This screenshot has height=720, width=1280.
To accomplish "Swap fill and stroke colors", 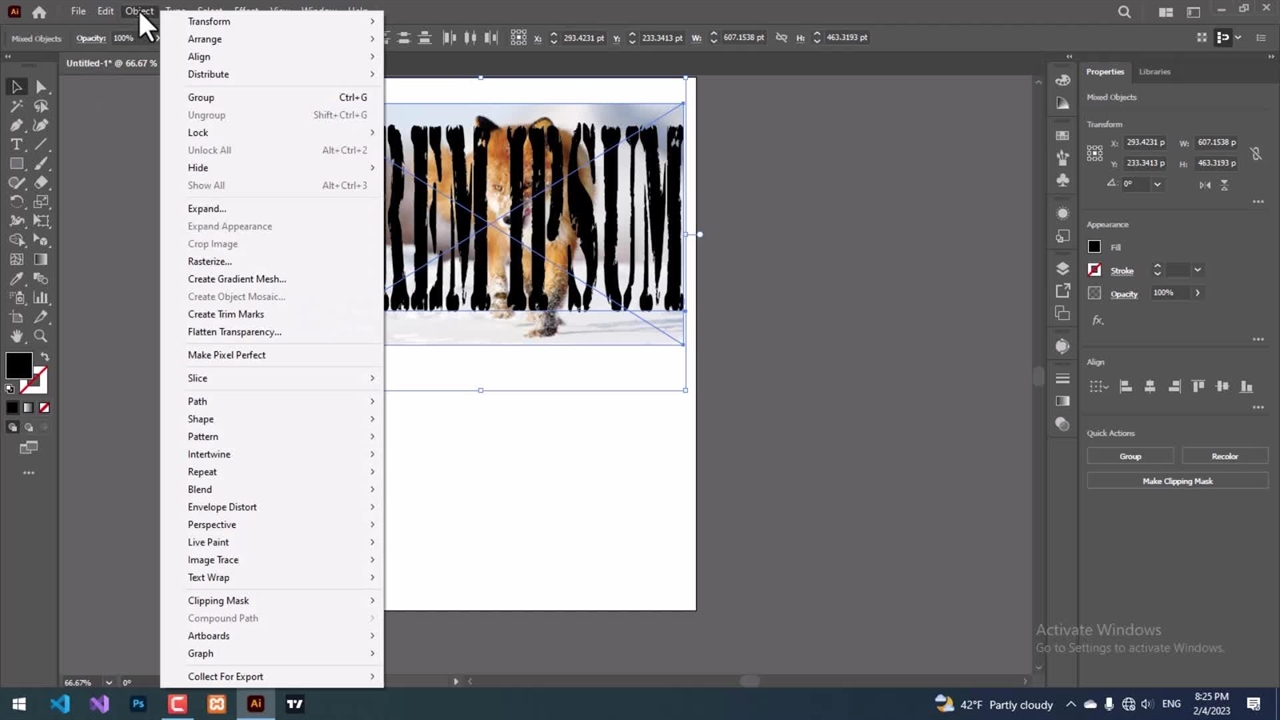I will (x=44, y=357).
